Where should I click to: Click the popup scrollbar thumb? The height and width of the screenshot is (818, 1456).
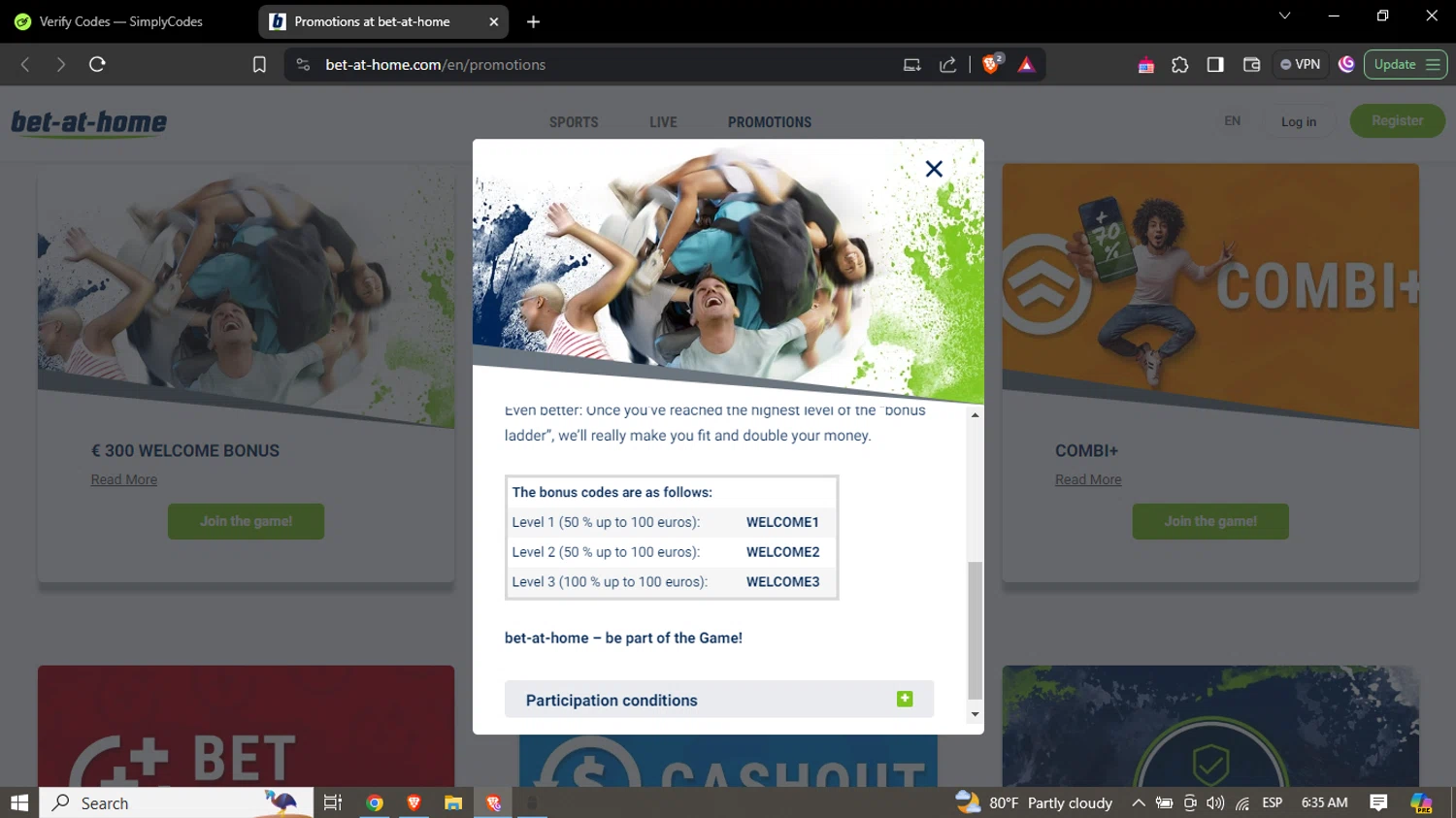point(975,631)
